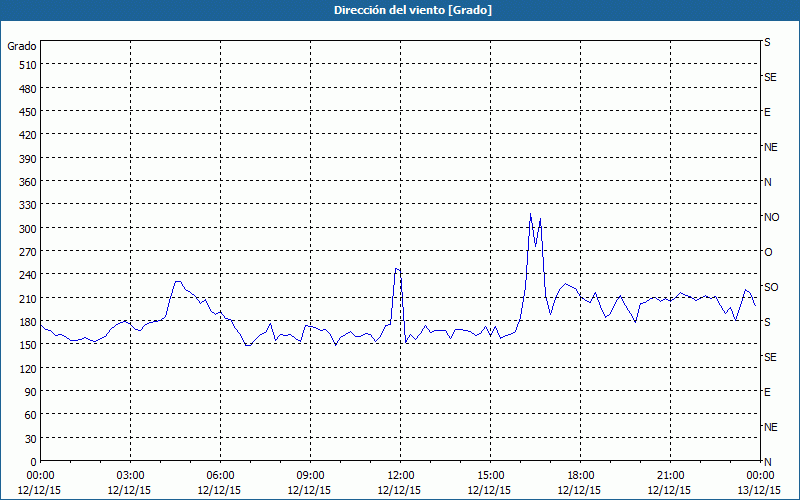This screenshot has width=800, height=500.
Task: Select the 'SO' compass direction label
Action: pyautogui.click(x=771, y=287)
